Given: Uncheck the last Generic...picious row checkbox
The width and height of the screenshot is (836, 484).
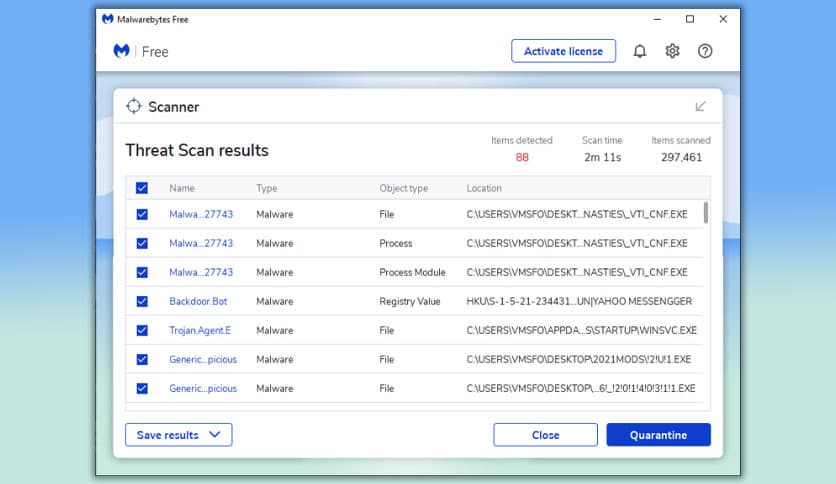Looking at the screenshot, I should pos(142,389).
